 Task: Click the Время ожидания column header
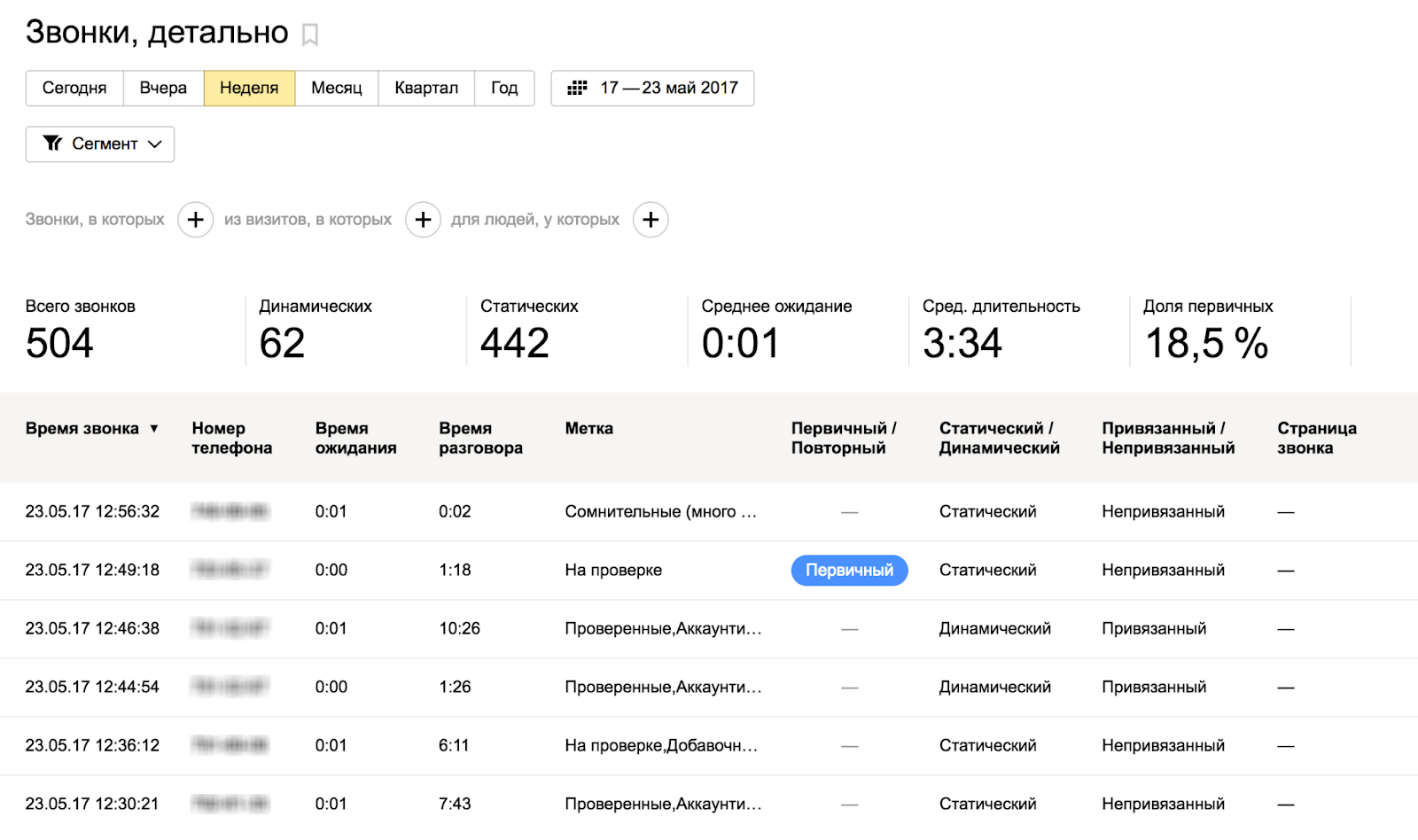(355, 438)
